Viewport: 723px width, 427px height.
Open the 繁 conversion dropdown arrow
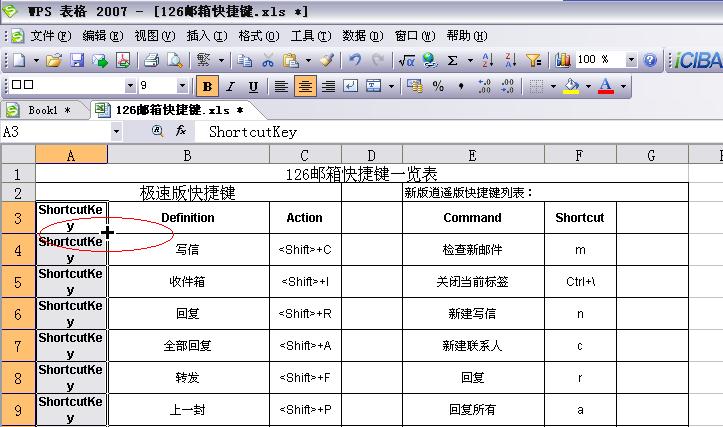(x=221, y=60)
